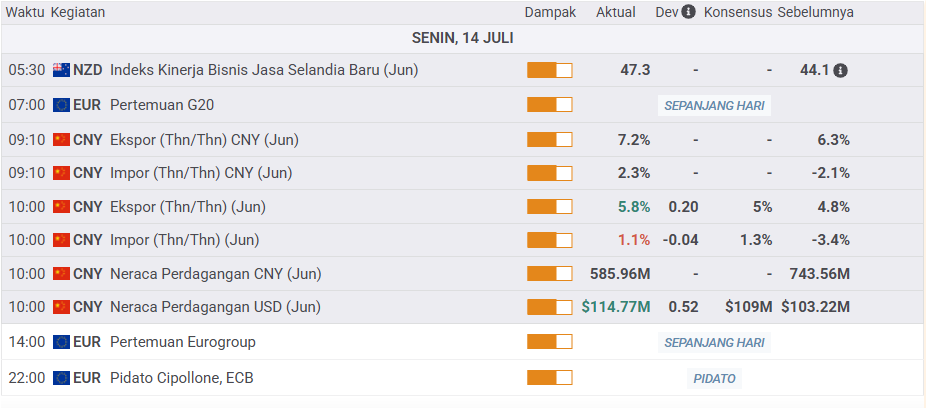Click the Pidato badge for Cipollone

(714, 378)
